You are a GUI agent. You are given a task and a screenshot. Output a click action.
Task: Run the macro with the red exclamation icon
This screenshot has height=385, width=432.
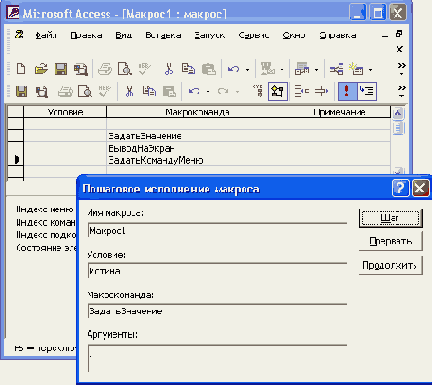347,91
